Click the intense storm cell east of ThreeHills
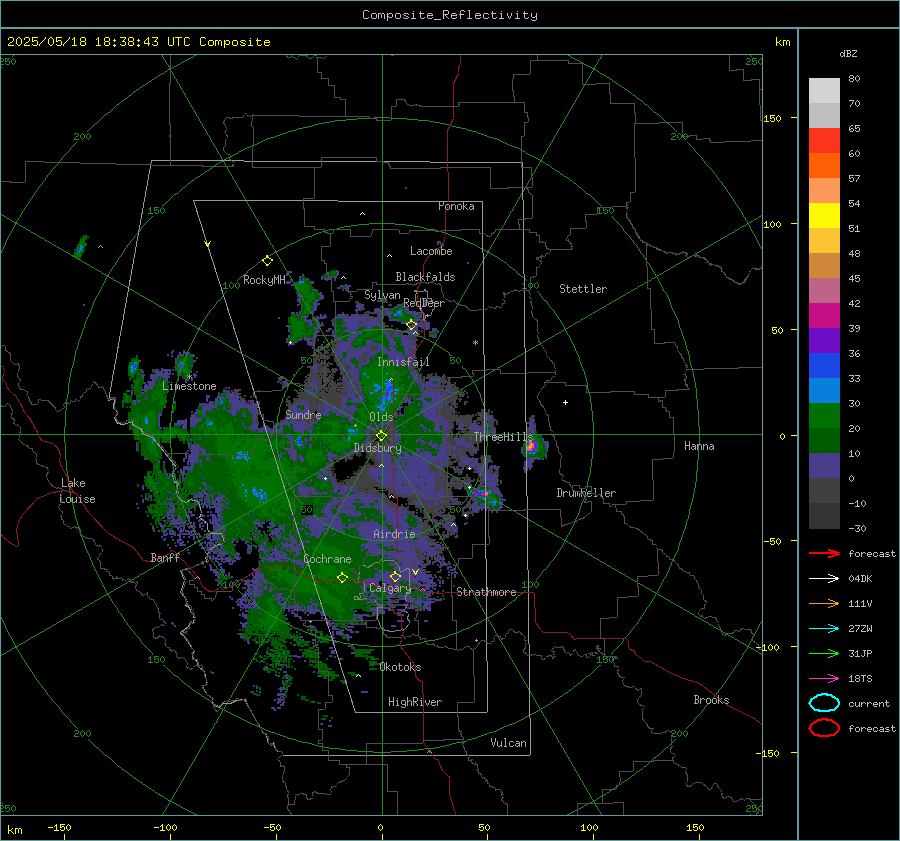This screenshot has height=841, width=900. click(532, 445)
